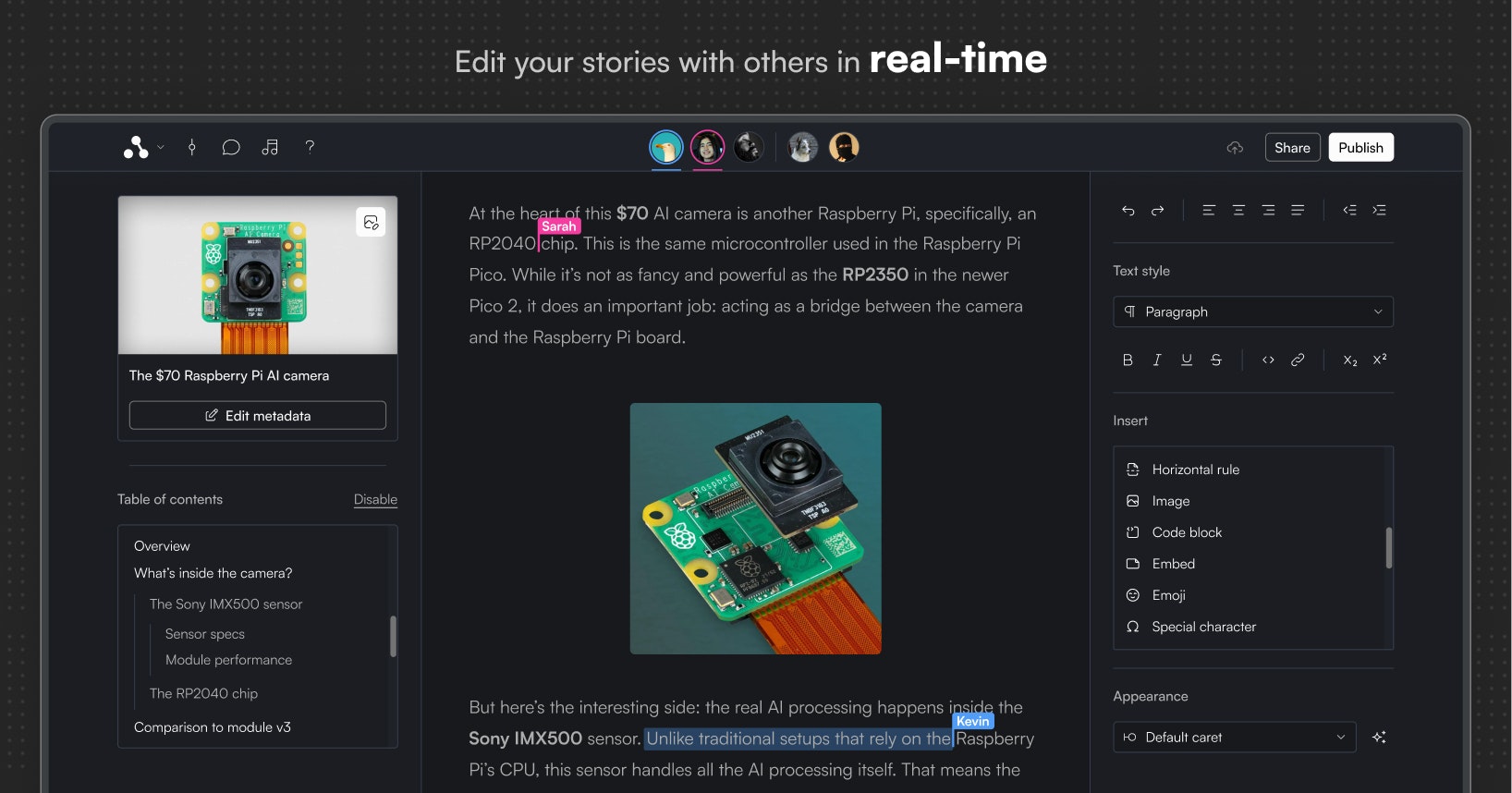This screenshot has width=1512, height=793.
Task: Open the music notes icon
Action: pyautogui.click(x=270, y=147)
